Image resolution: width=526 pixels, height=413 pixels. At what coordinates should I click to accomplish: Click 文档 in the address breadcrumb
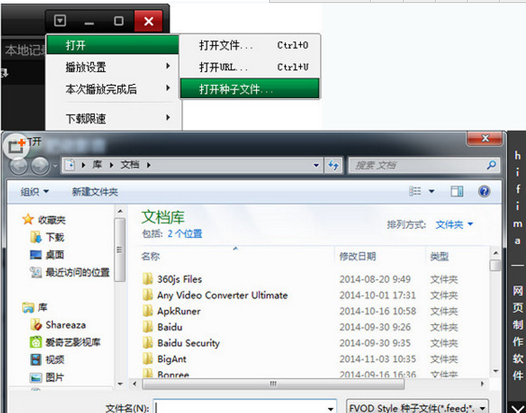point(130,165)
